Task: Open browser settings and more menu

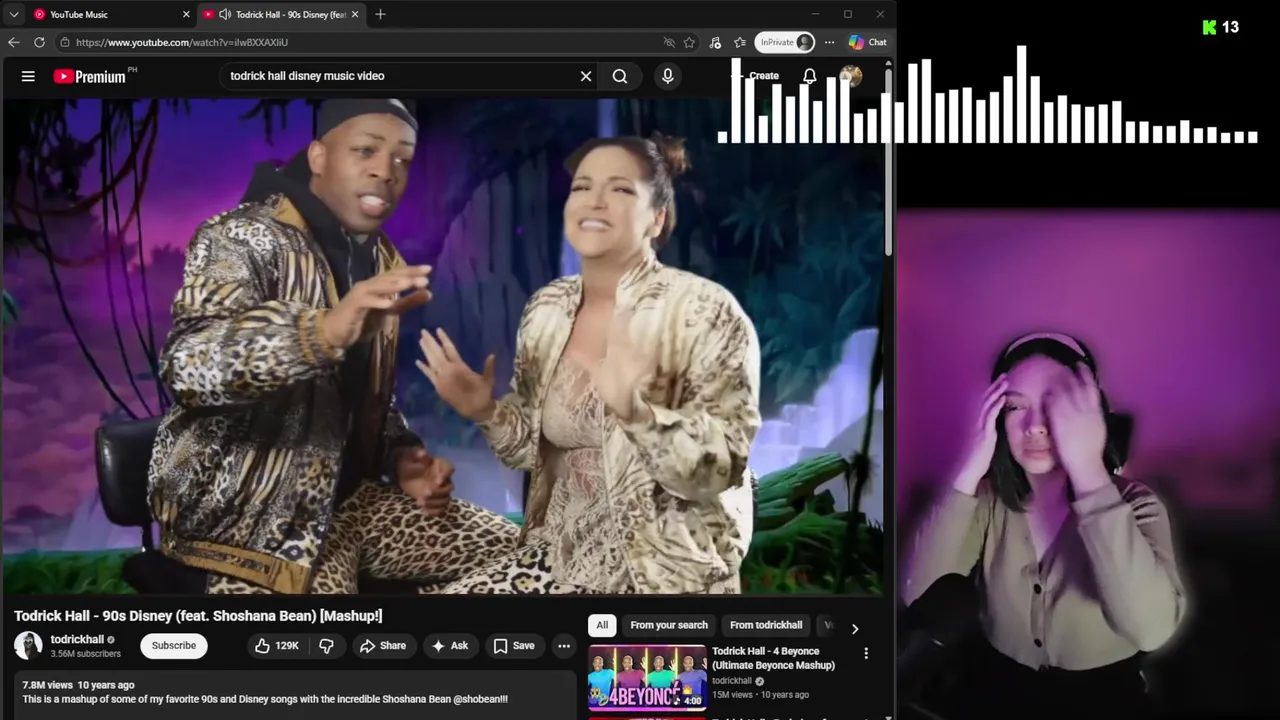Action: pos(829,42)
